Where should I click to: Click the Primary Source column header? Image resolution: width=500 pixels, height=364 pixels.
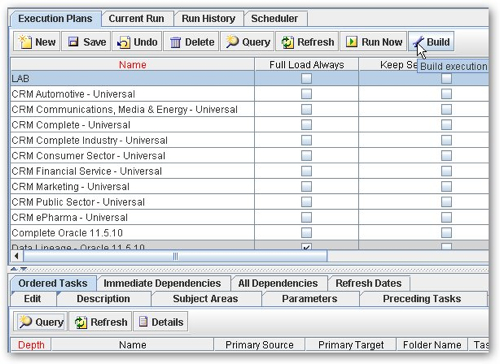click(x=259, y=345)
